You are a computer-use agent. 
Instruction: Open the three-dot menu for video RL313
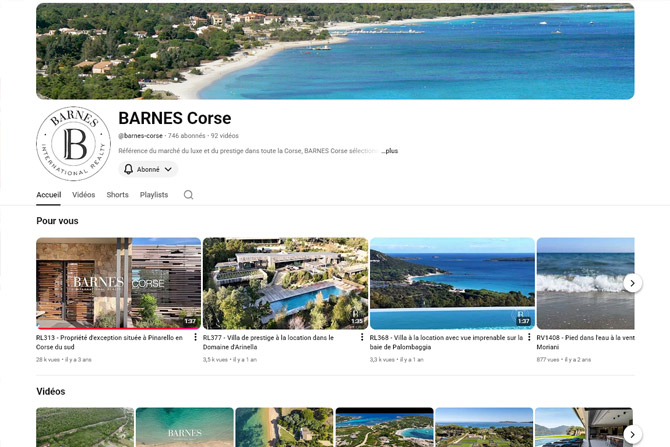[x=195, y=338]
